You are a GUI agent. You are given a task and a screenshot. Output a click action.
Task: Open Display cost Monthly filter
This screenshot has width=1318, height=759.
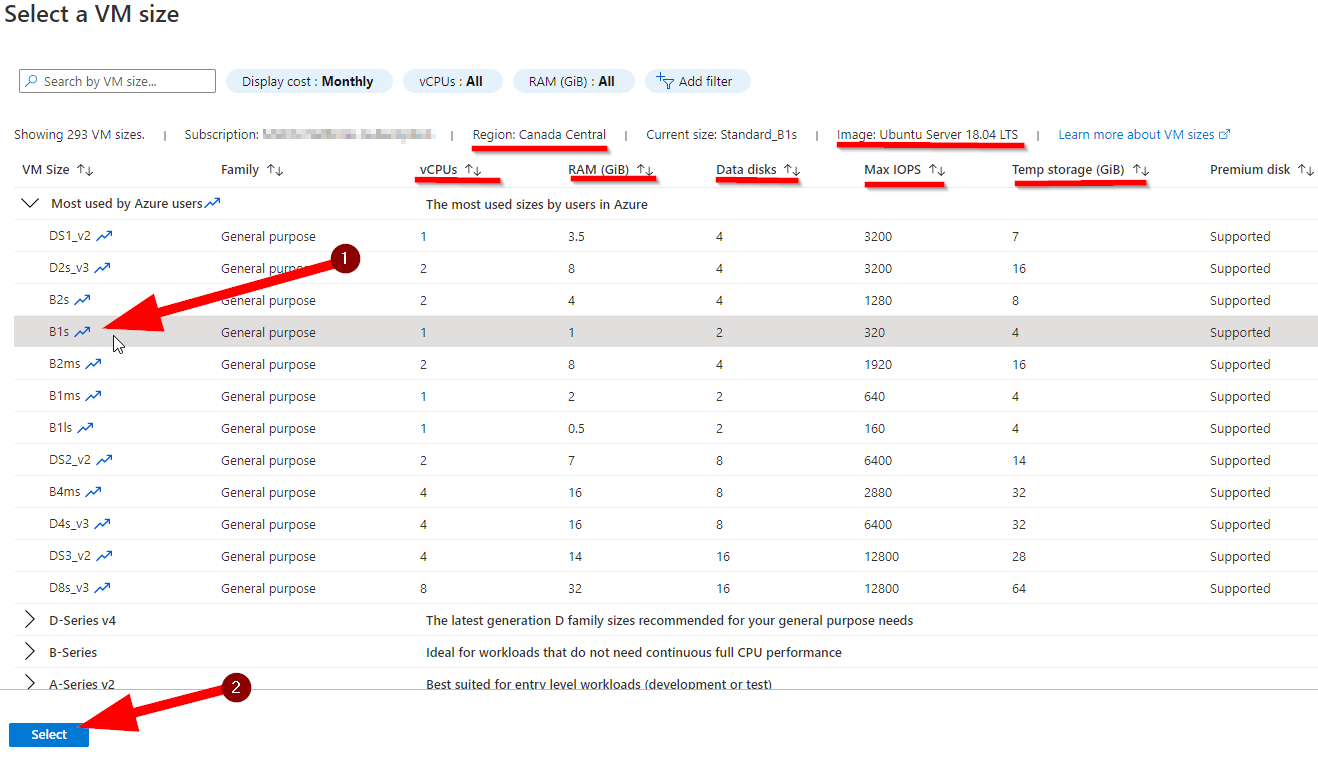point(308,81)
